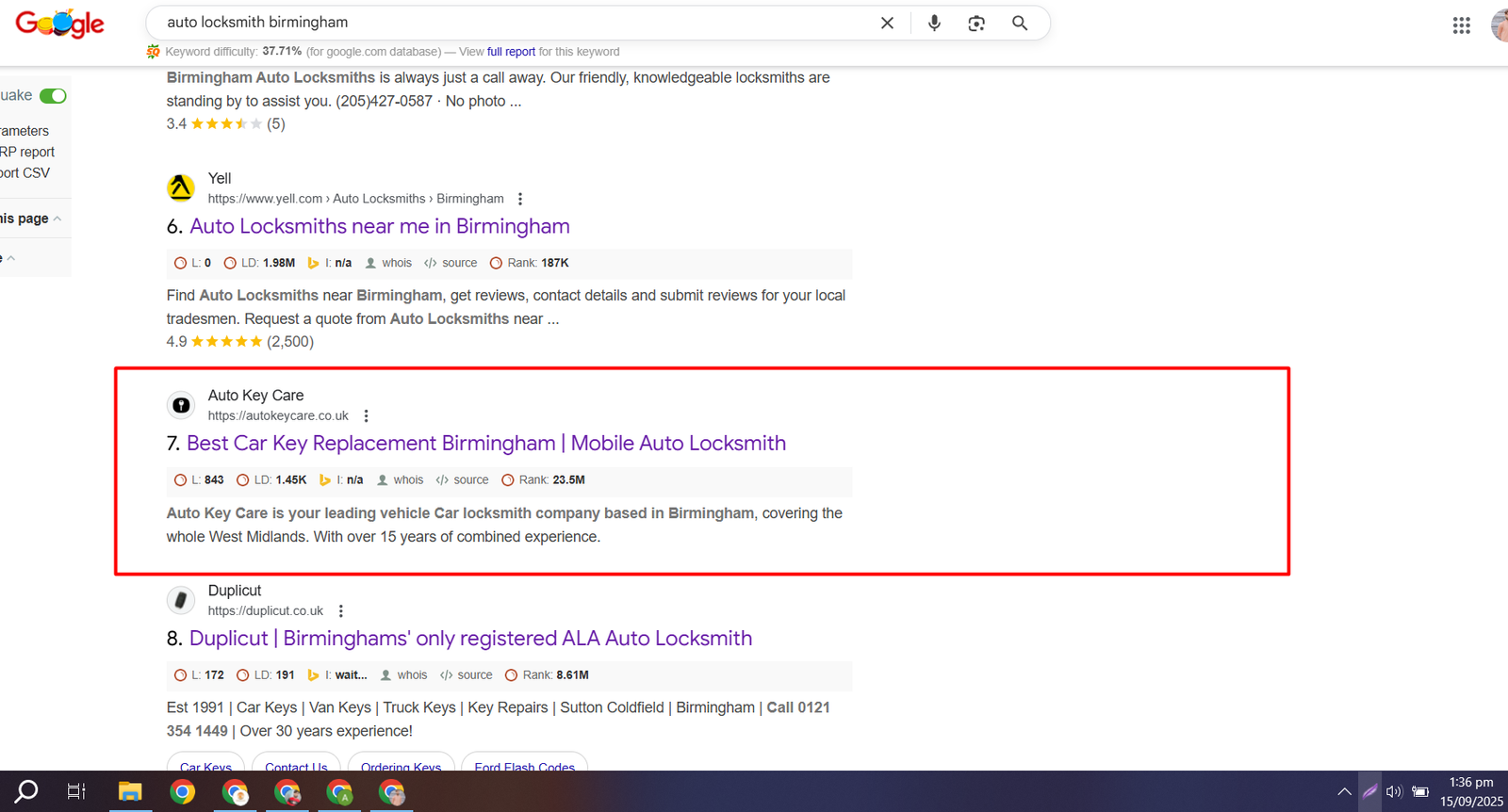1508x812 pixels.
Task: Collapse the 'this page' sidebar section
Action: [x=57, y=219]
